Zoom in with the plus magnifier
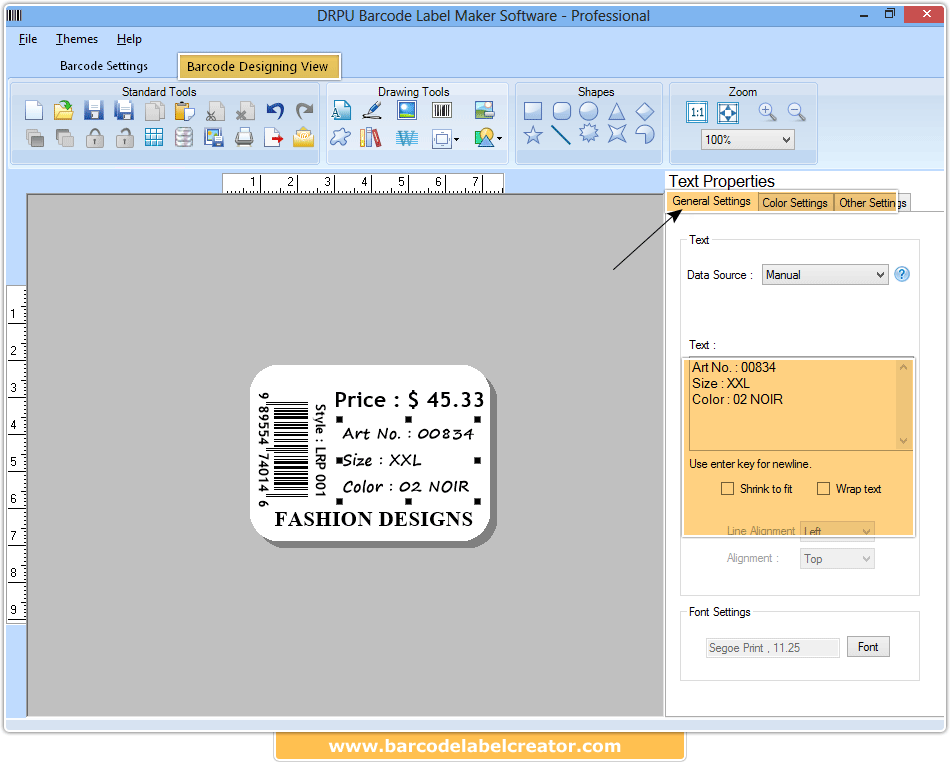 coord(767,112)
